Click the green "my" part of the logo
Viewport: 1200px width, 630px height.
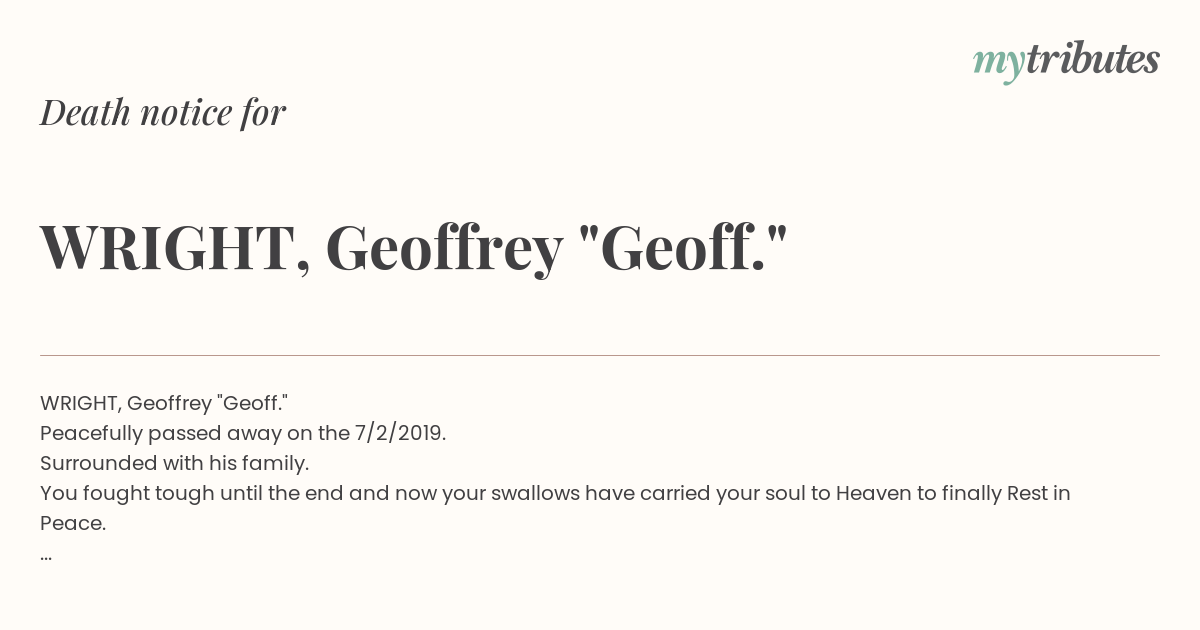[x=998, y=65]
